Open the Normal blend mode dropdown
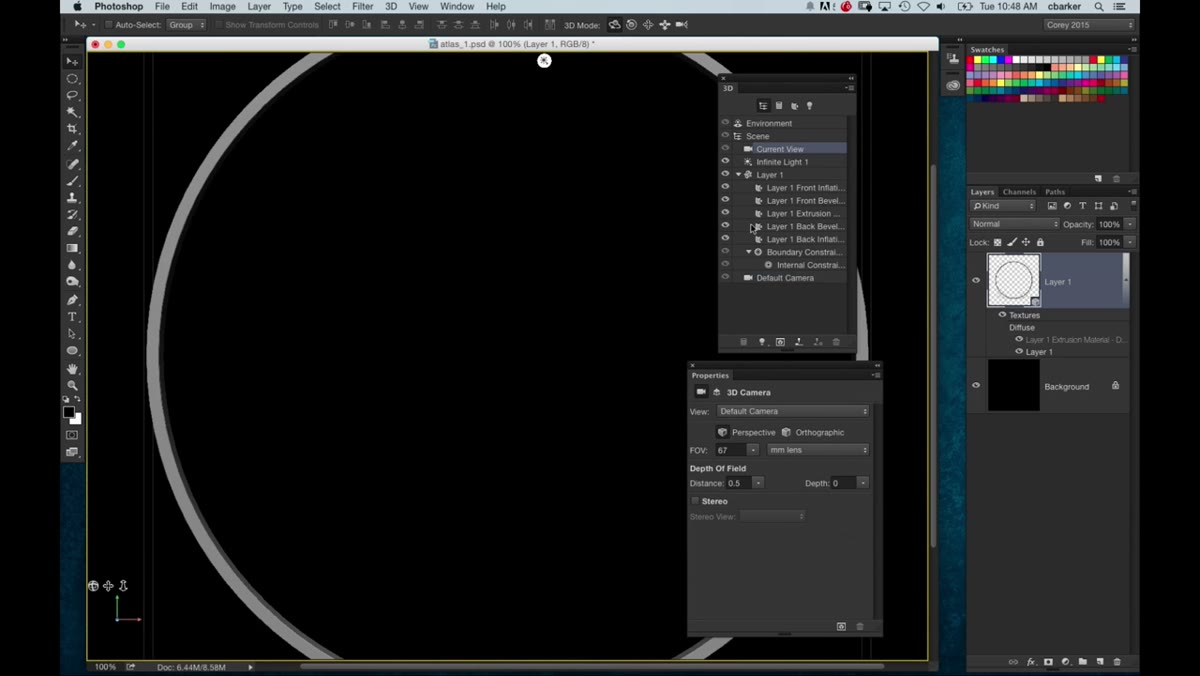1200x676 pixels. 1014,224
